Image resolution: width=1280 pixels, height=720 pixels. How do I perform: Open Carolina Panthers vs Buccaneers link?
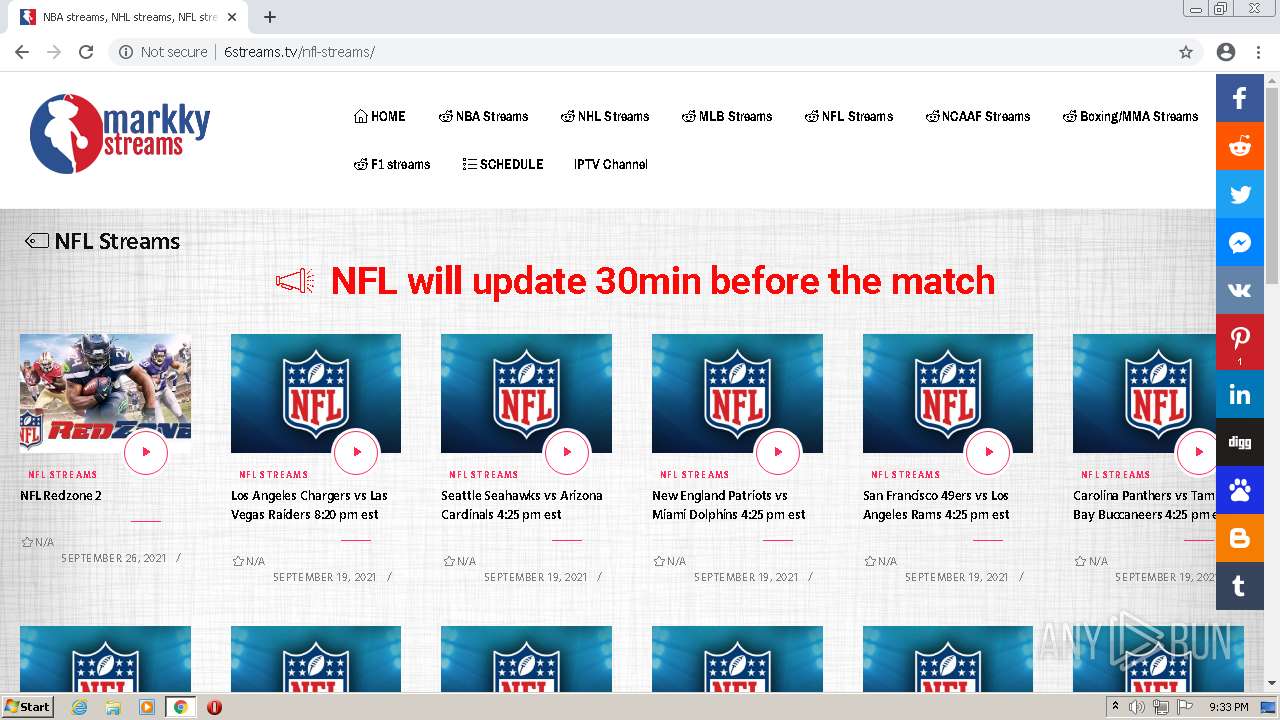[x=1144, y=505]
